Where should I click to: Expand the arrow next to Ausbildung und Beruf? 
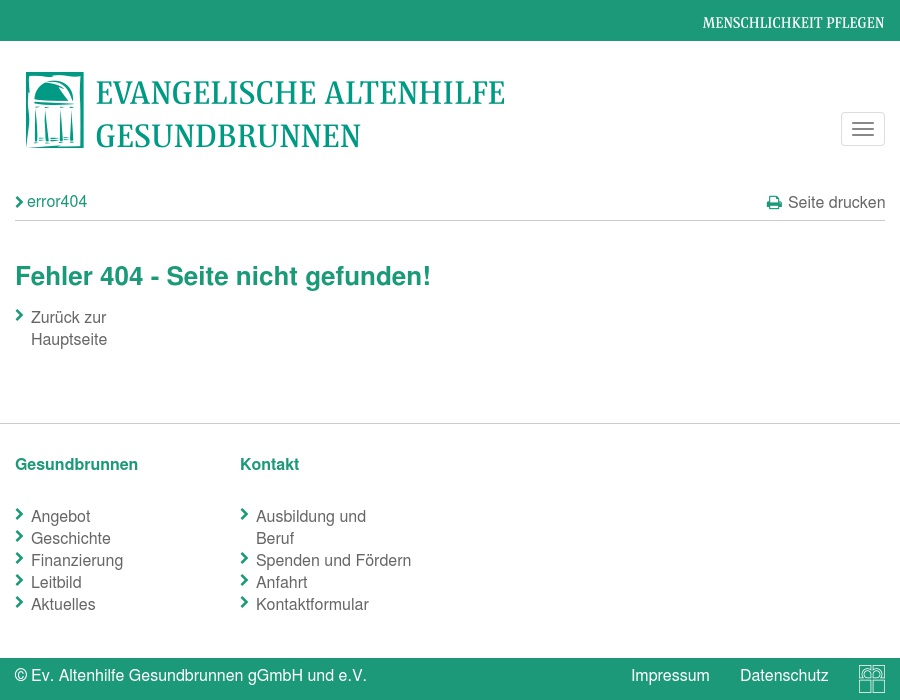[x=245, y=514]
